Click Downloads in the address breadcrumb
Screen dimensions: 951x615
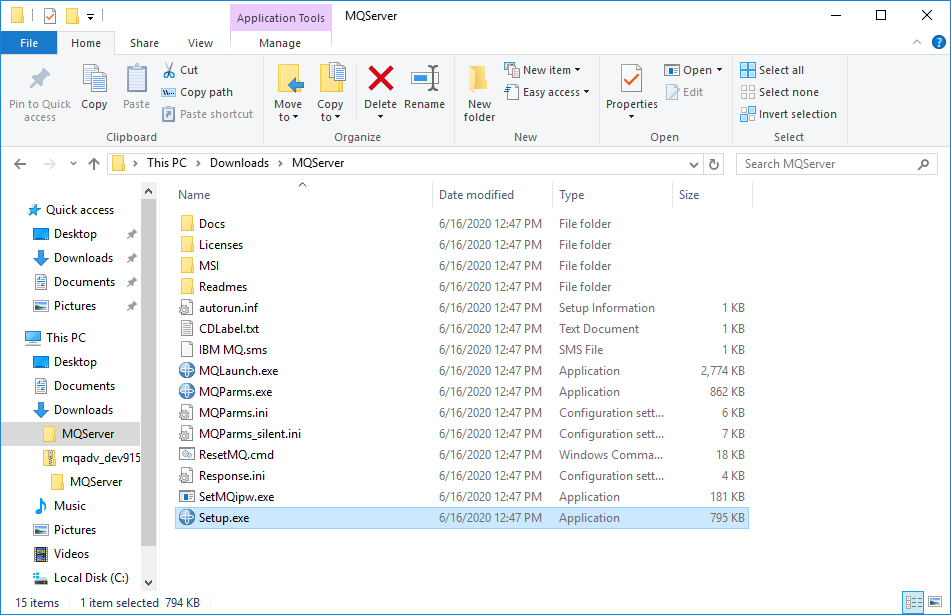click(x=240, y=163)
